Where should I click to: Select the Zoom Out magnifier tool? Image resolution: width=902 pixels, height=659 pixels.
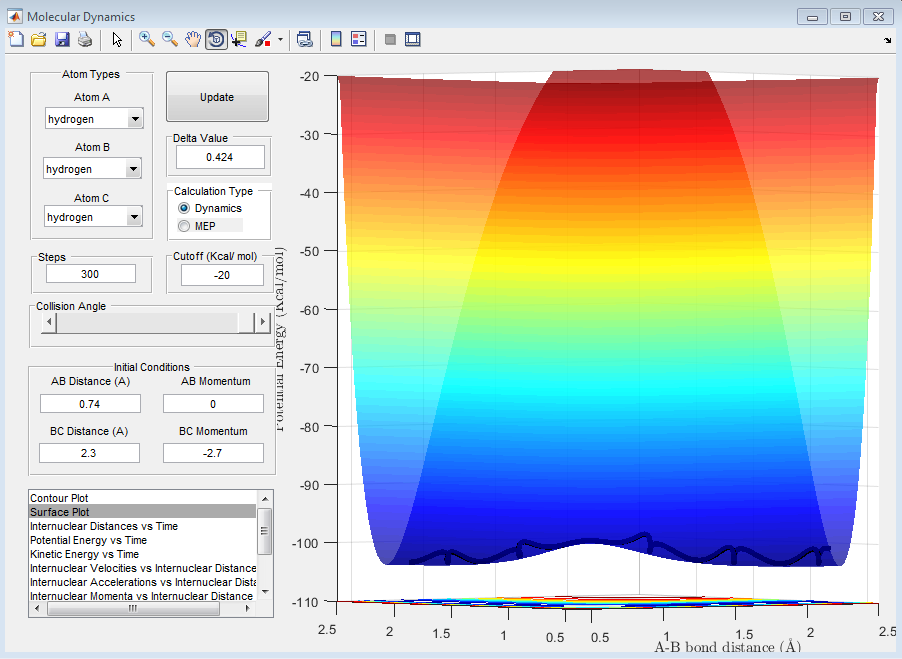click(x=169, y=39)
